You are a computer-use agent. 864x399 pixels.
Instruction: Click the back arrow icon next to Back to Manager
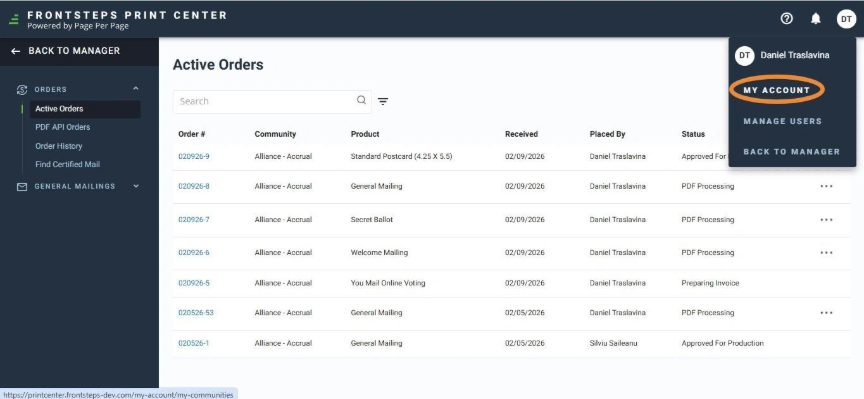[x=15, y=51]
